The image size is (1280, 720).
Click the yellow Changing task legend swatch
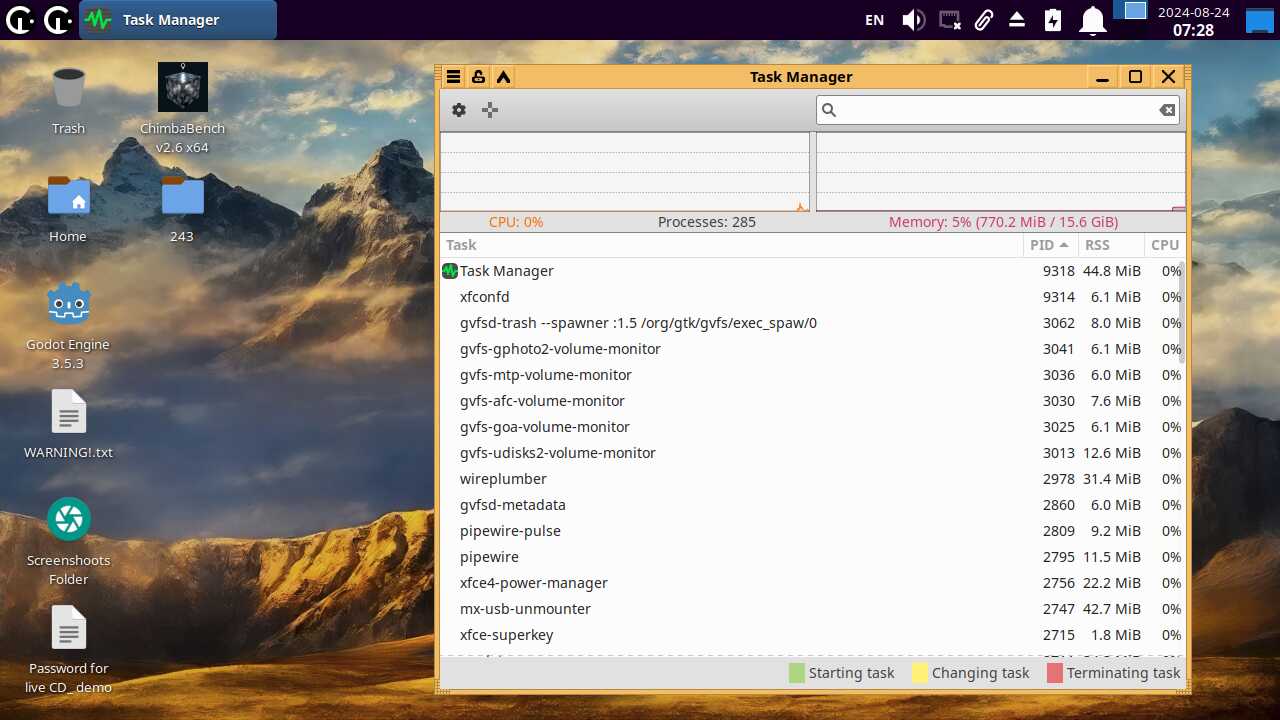point(920,673)
